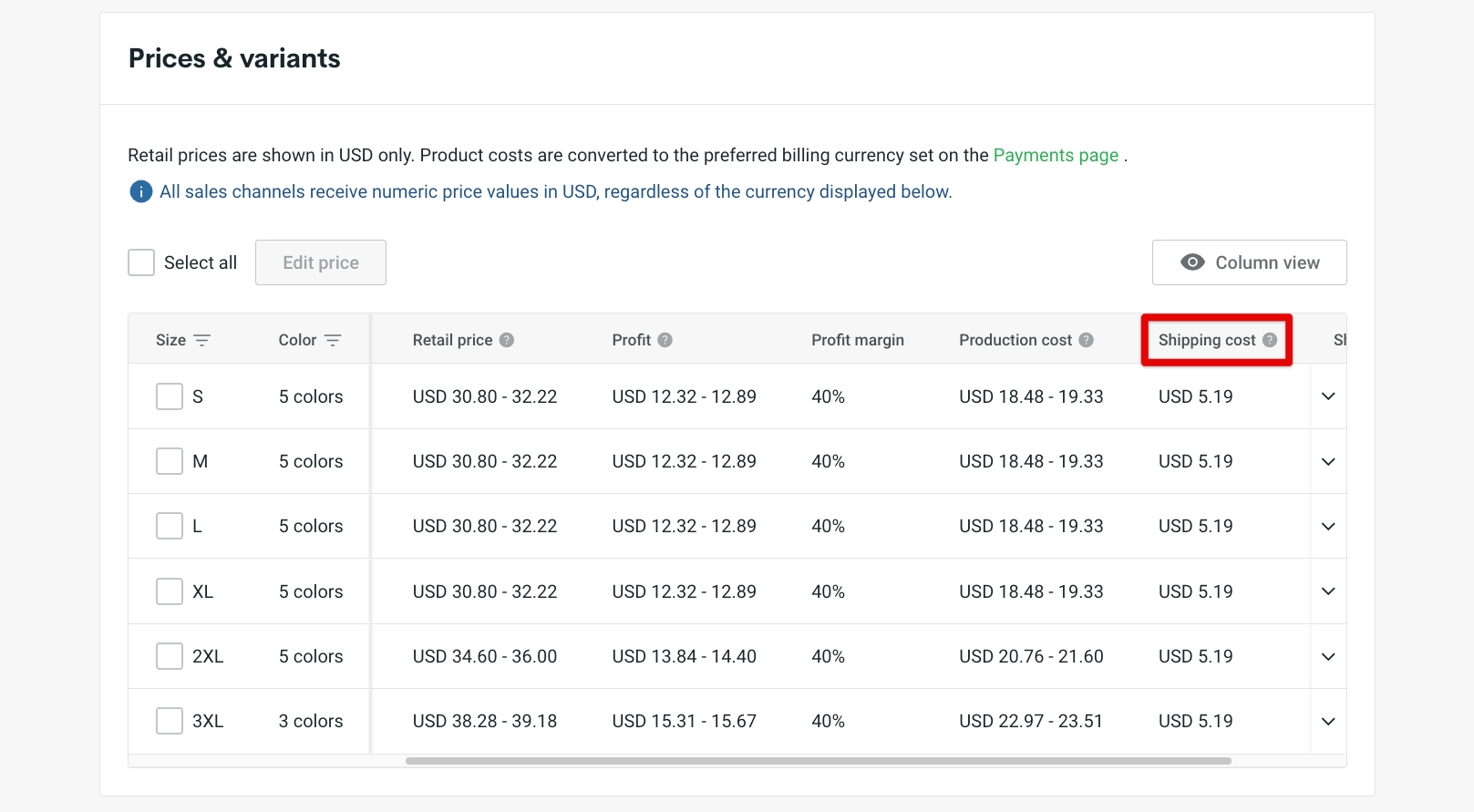Open the Payments page link
The width and height of the screenshot is (1474, 812).
[x=1056, y=155]
